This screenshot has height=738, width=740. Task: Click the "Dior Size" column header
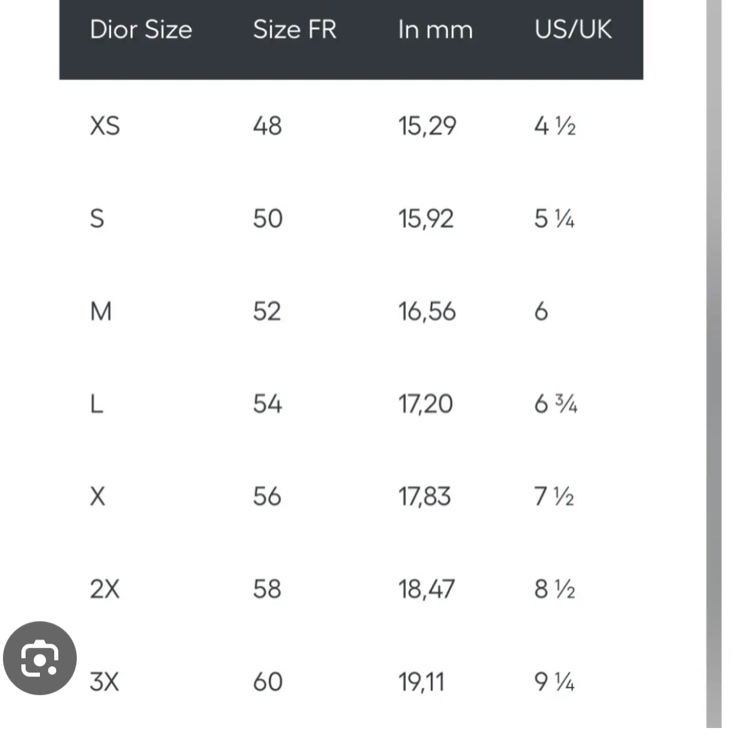(140, 29)
